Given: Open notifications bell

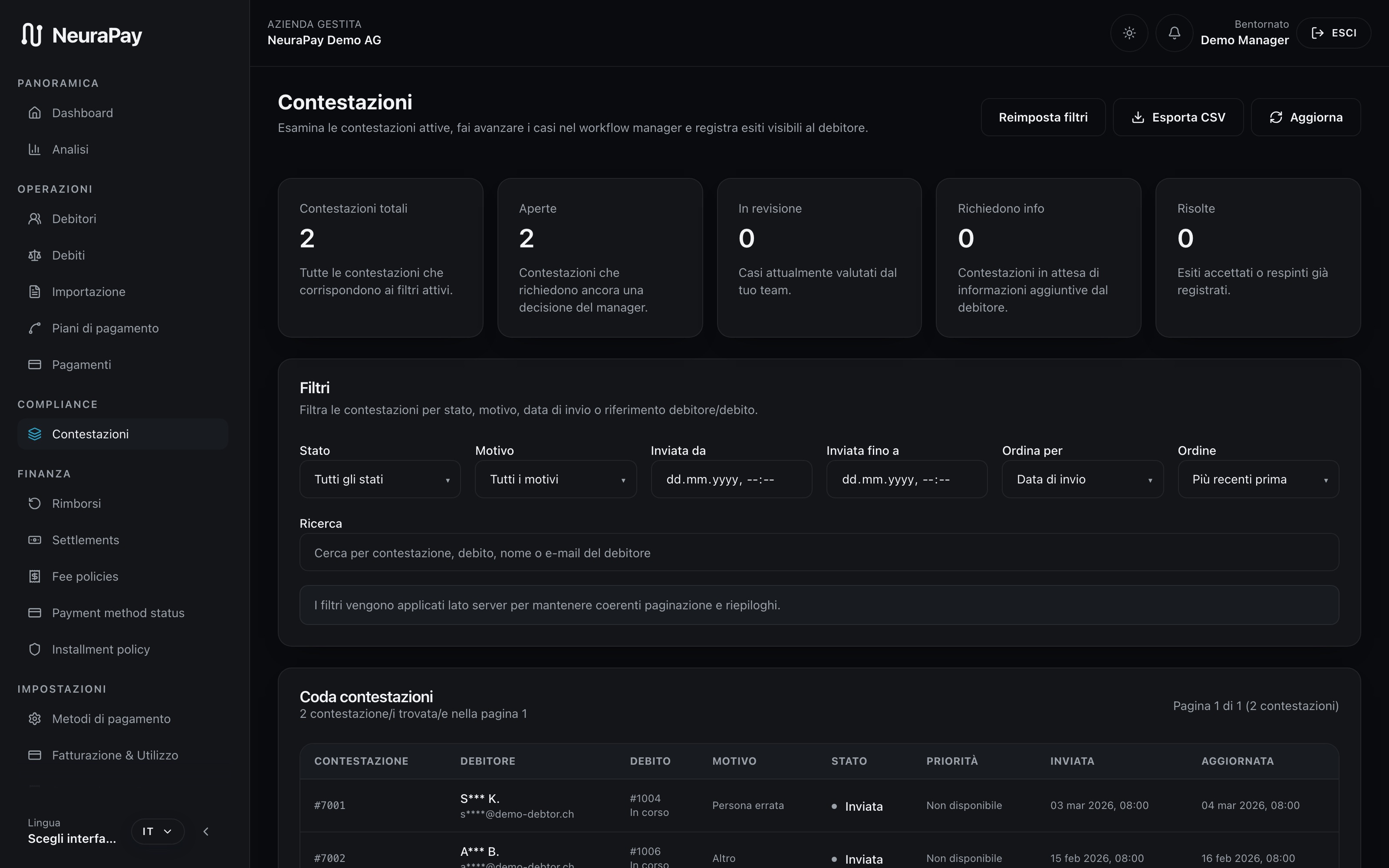Looking at the screenshot, I should coord(1174,33).
